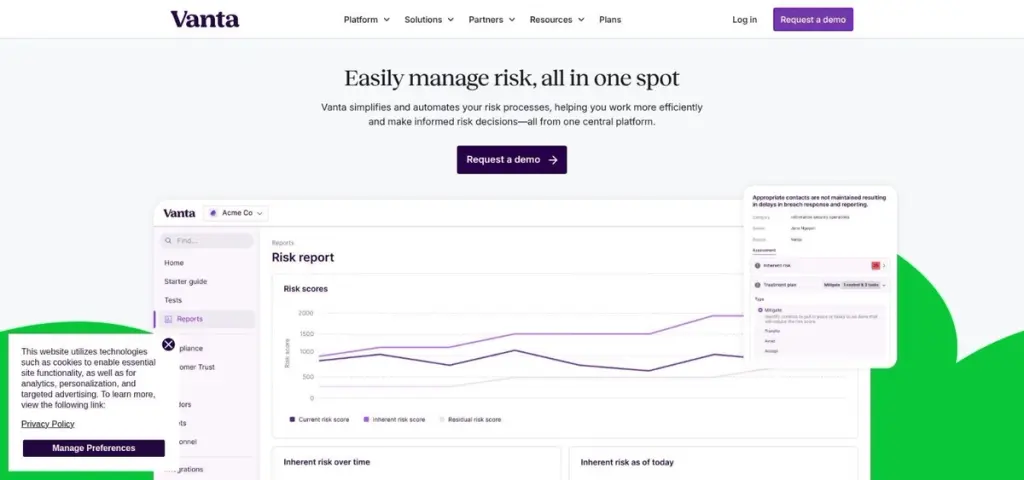Click the Vanta logo in header
The image size is (1024, 480).
pos(204,19)
